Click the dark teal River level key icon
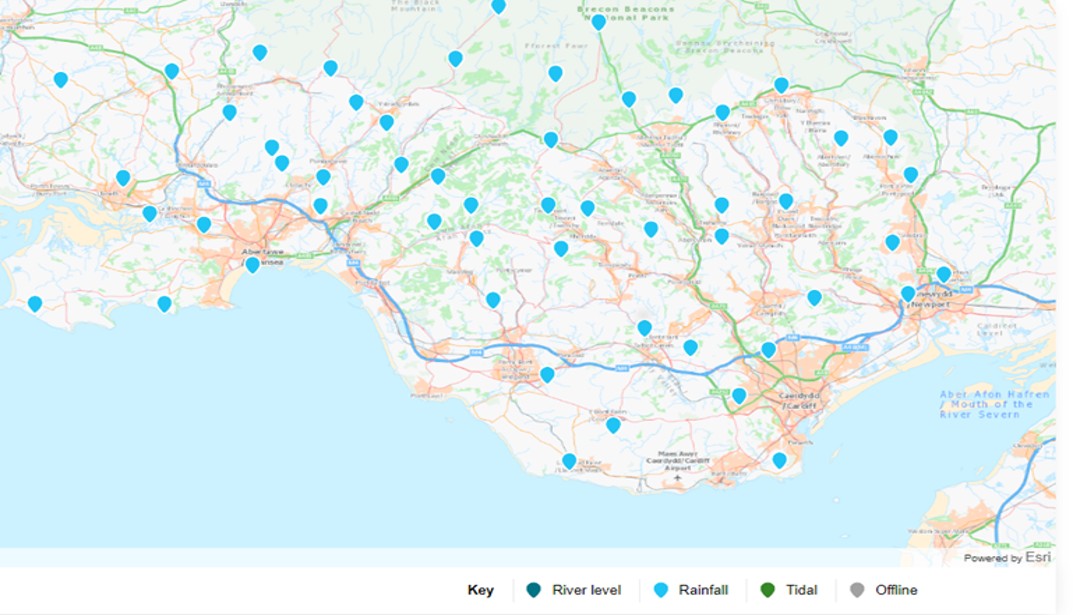The width and height of the screenshot is (1073, 615). point(534,590)
